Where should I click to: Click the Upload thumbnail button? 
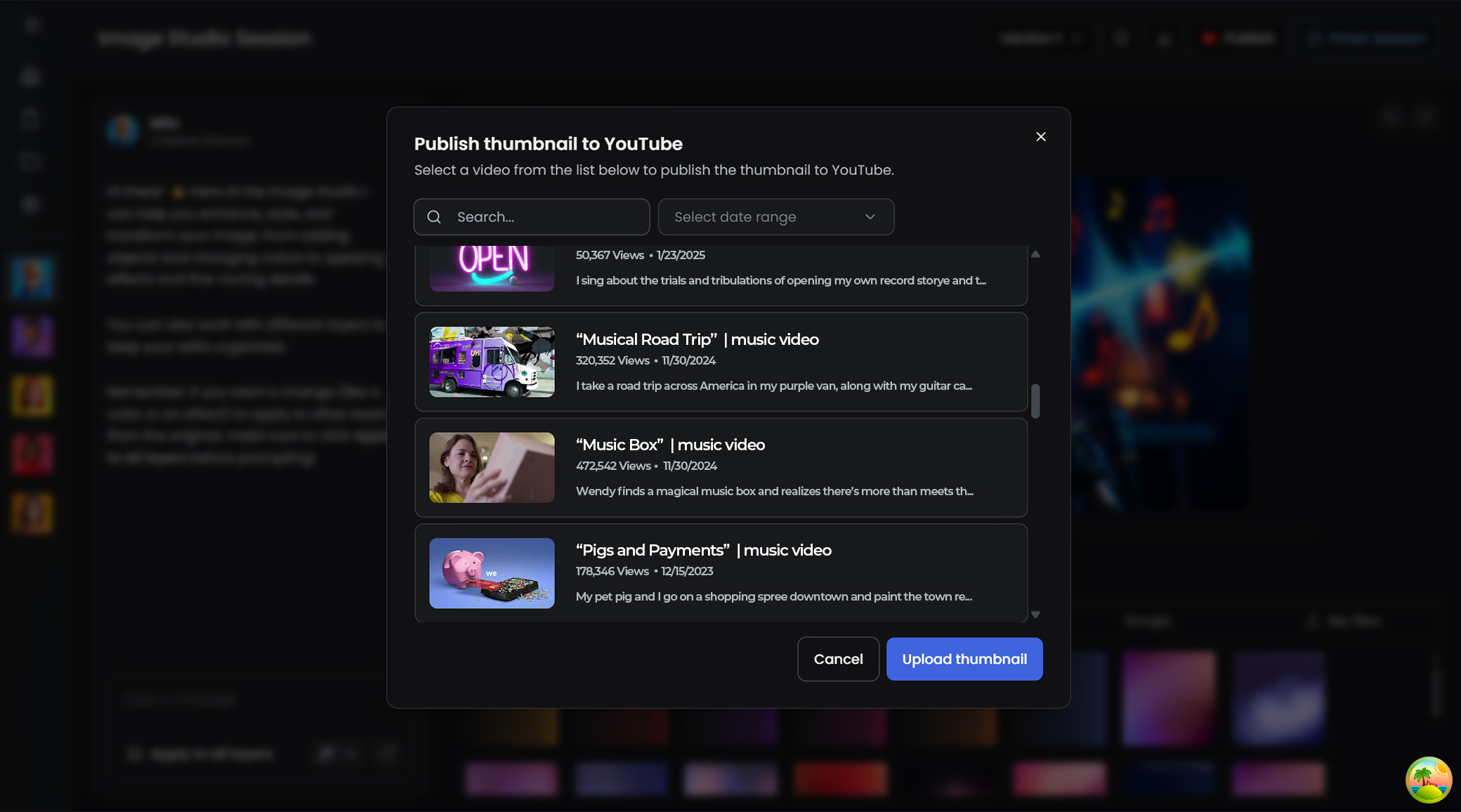pos(964,659)
